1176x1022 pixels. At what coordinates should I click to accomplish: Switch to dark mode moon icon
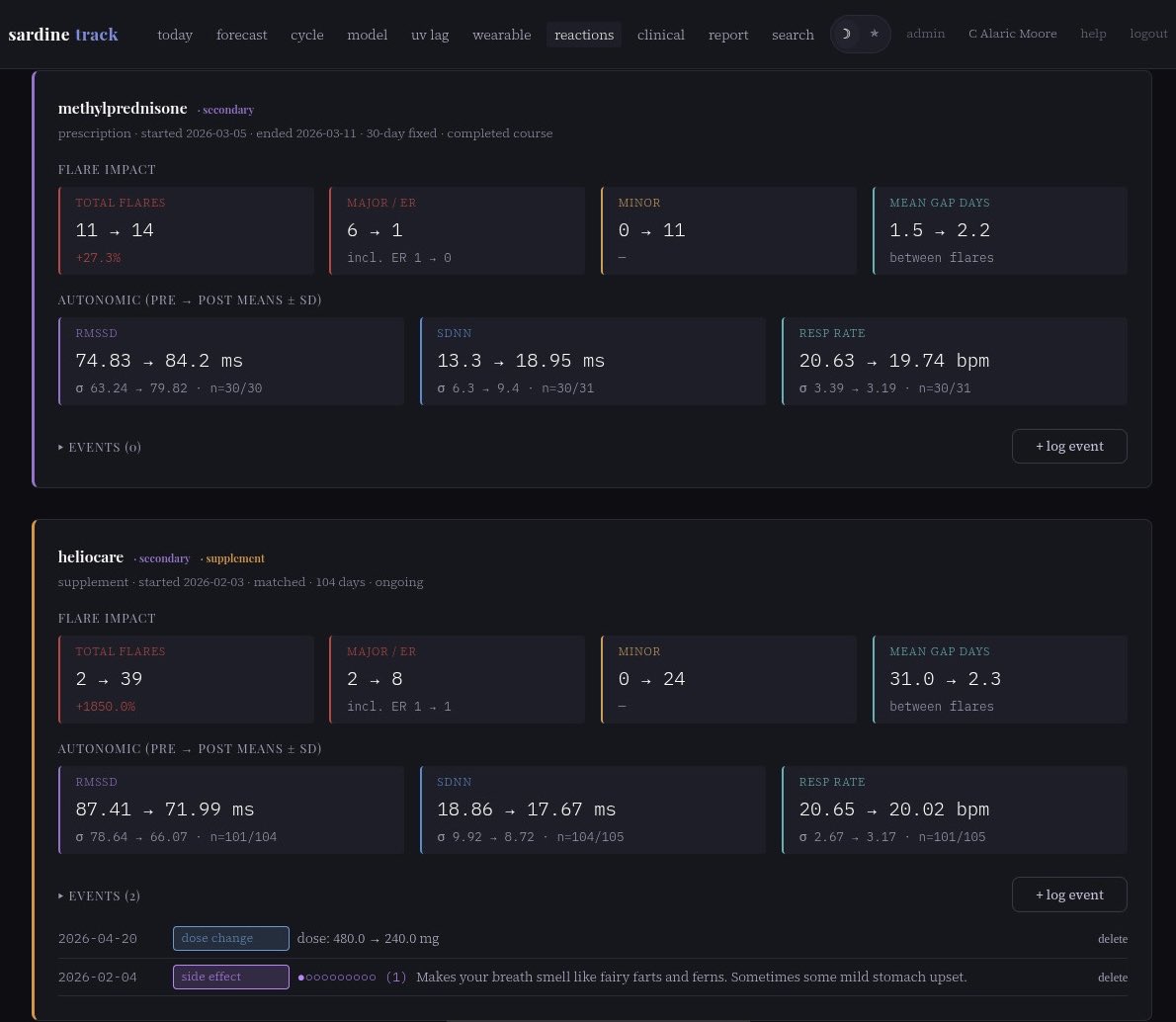pyautogui.click(x=846, y=34)
